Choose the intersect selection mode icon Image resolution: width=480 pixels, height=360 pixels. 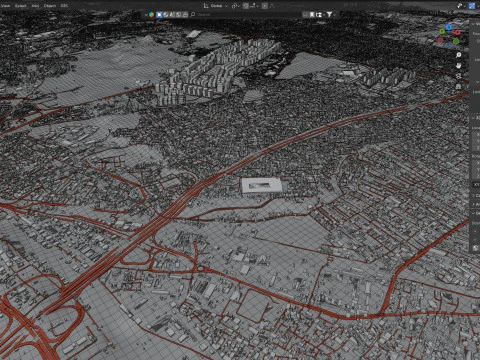(x=185, y=14)
